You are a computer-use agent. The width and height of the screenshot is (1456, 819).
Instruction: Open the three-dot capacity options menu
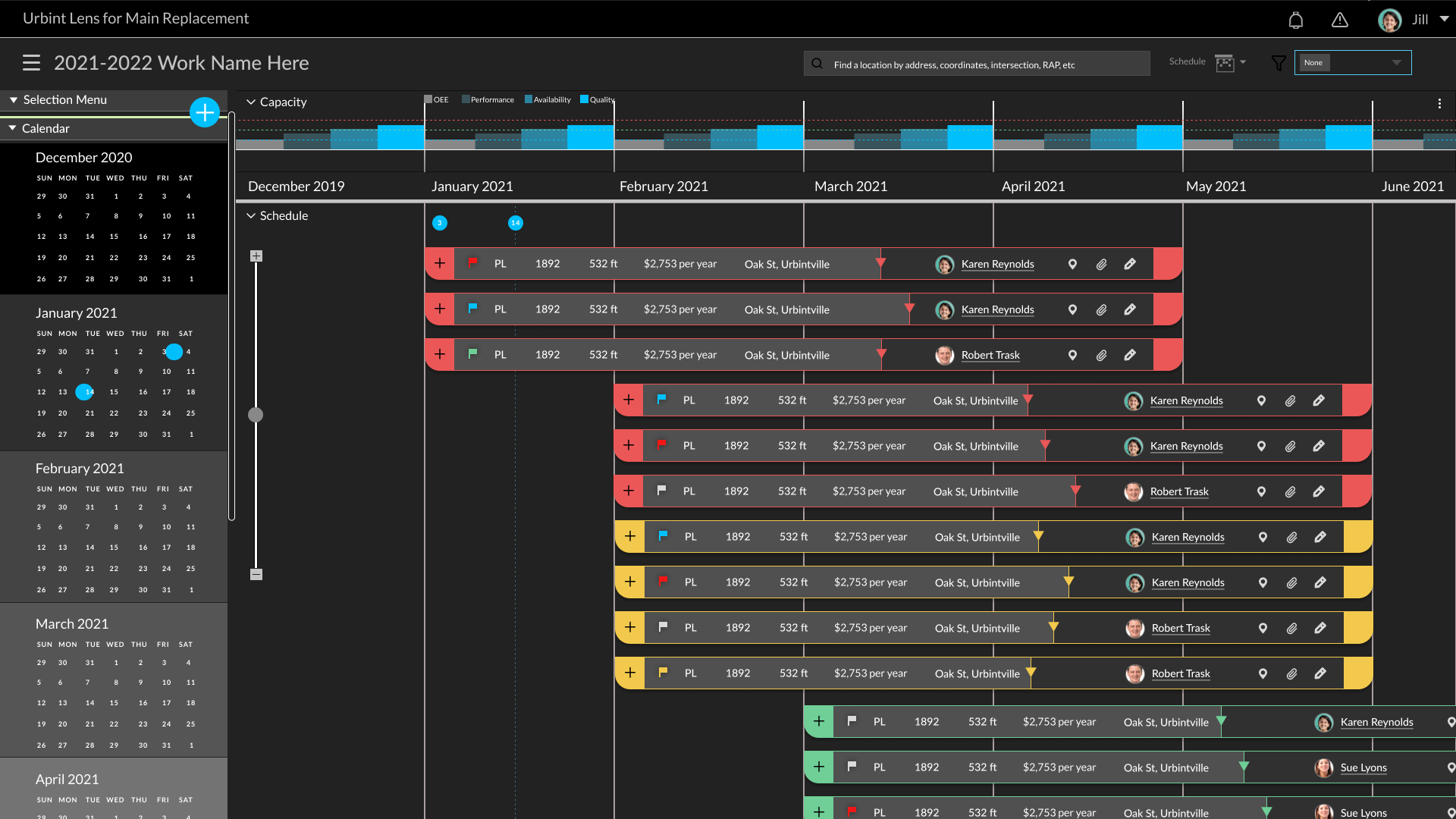(x=1439, y=104)
